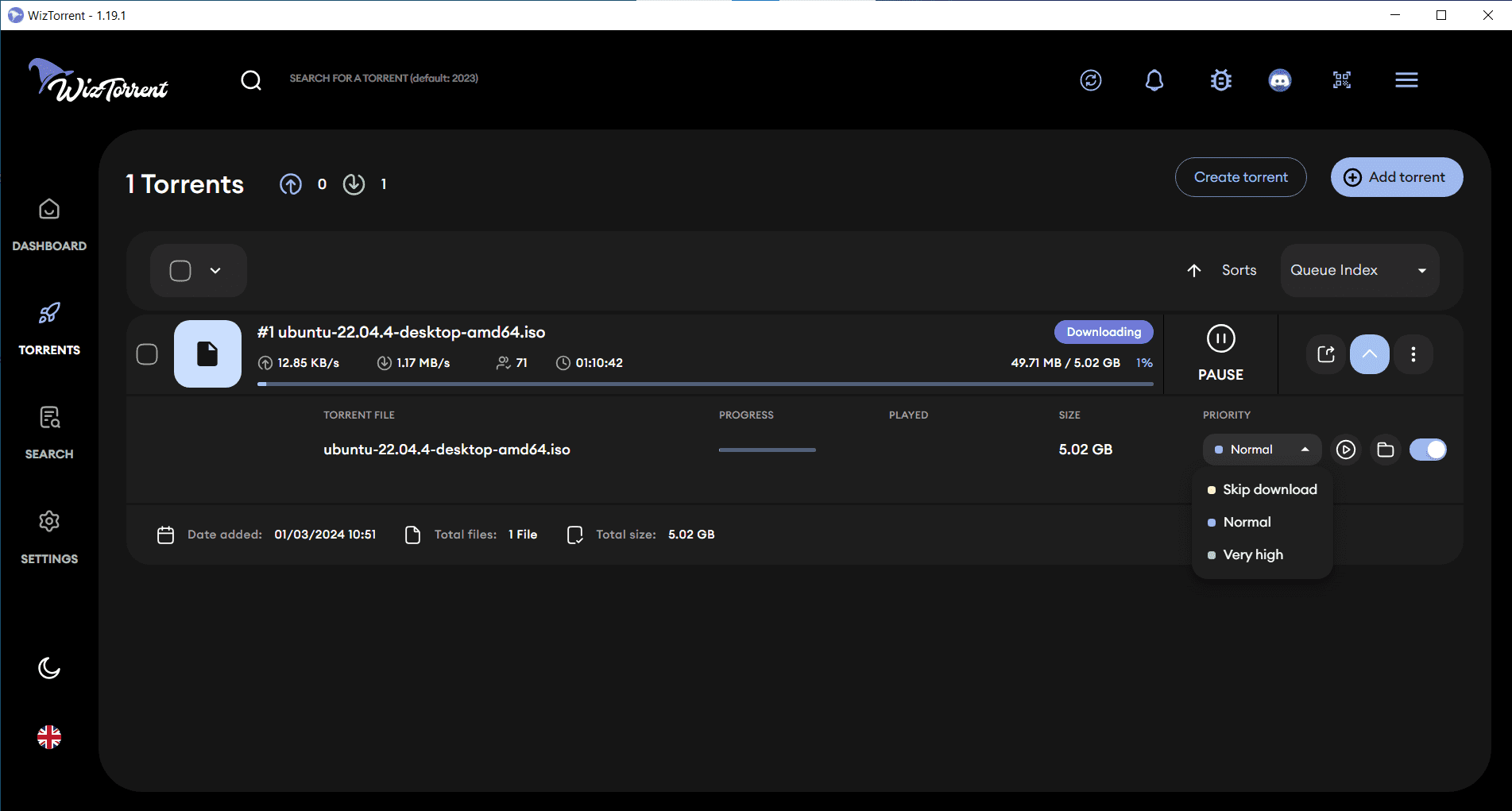
Task: Play the ubuntu iso file
Action: (1345, 450)
